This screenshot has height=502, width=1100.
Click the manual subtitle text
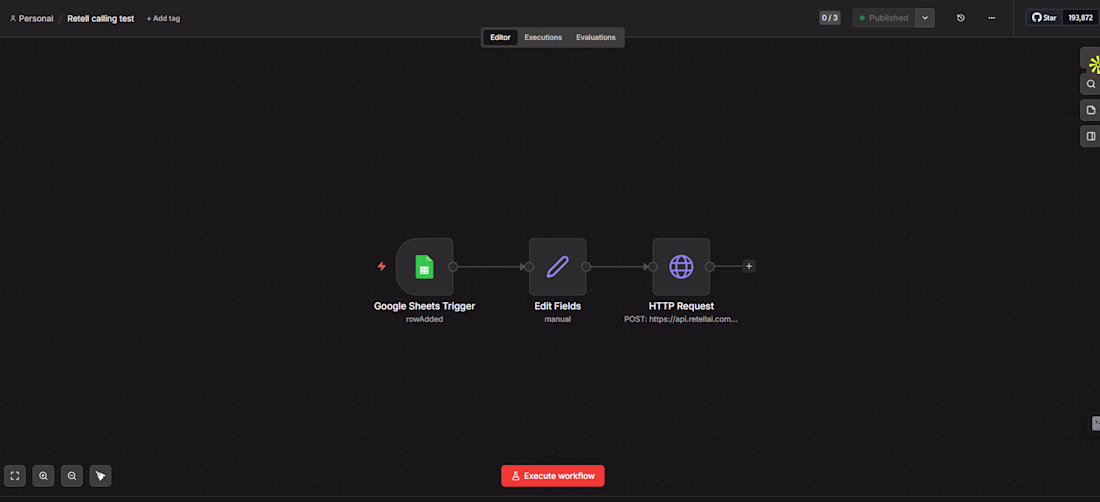(558, 319)
